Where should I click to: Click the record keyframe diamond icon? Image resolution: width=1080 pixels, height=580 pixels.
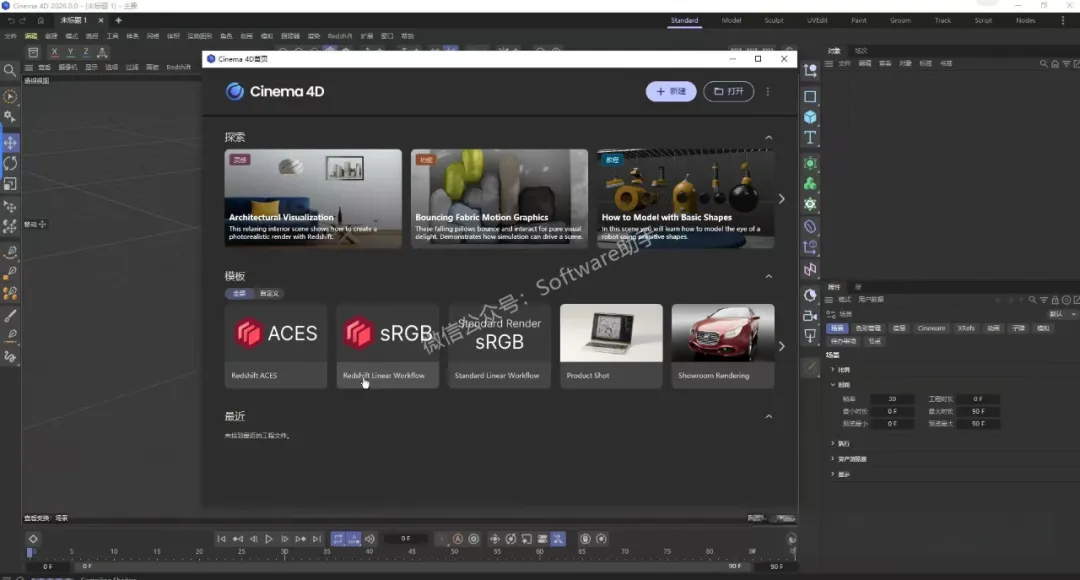[33, 539]
